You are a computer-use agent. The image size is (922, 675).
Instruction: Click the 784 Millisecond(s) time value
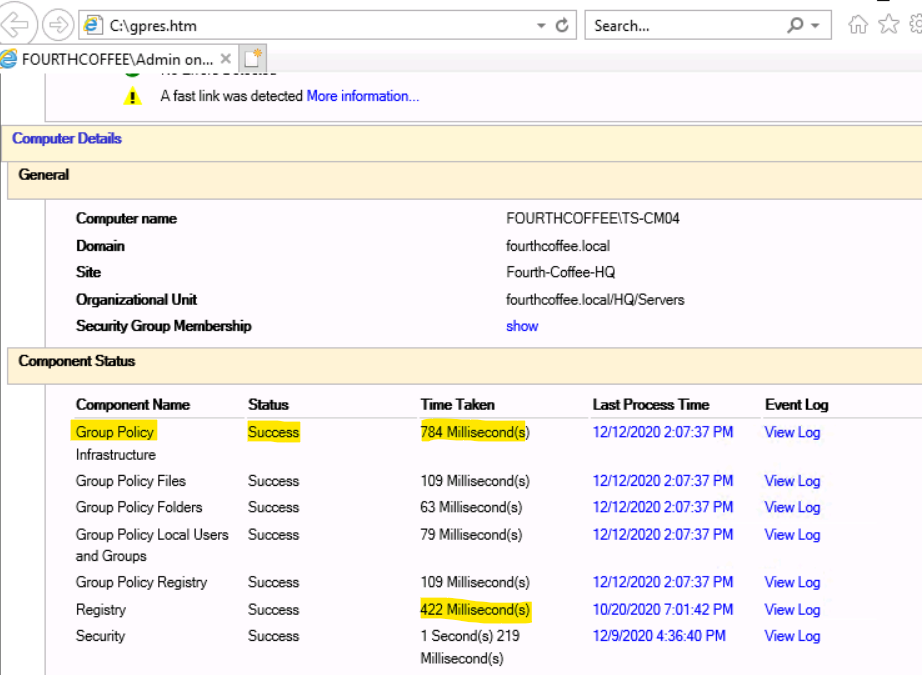(475, 432)
